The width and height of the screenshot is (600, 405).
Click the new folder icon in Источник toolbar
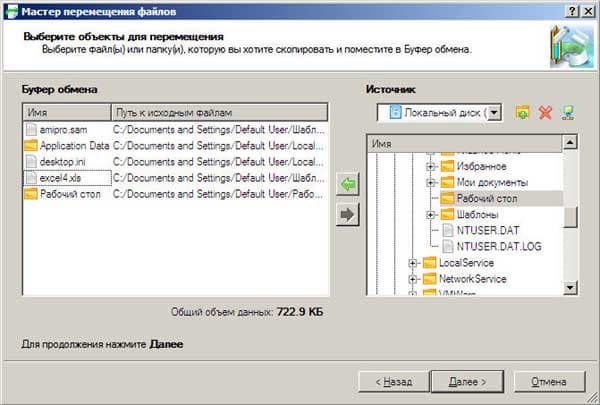pos(522,113)
